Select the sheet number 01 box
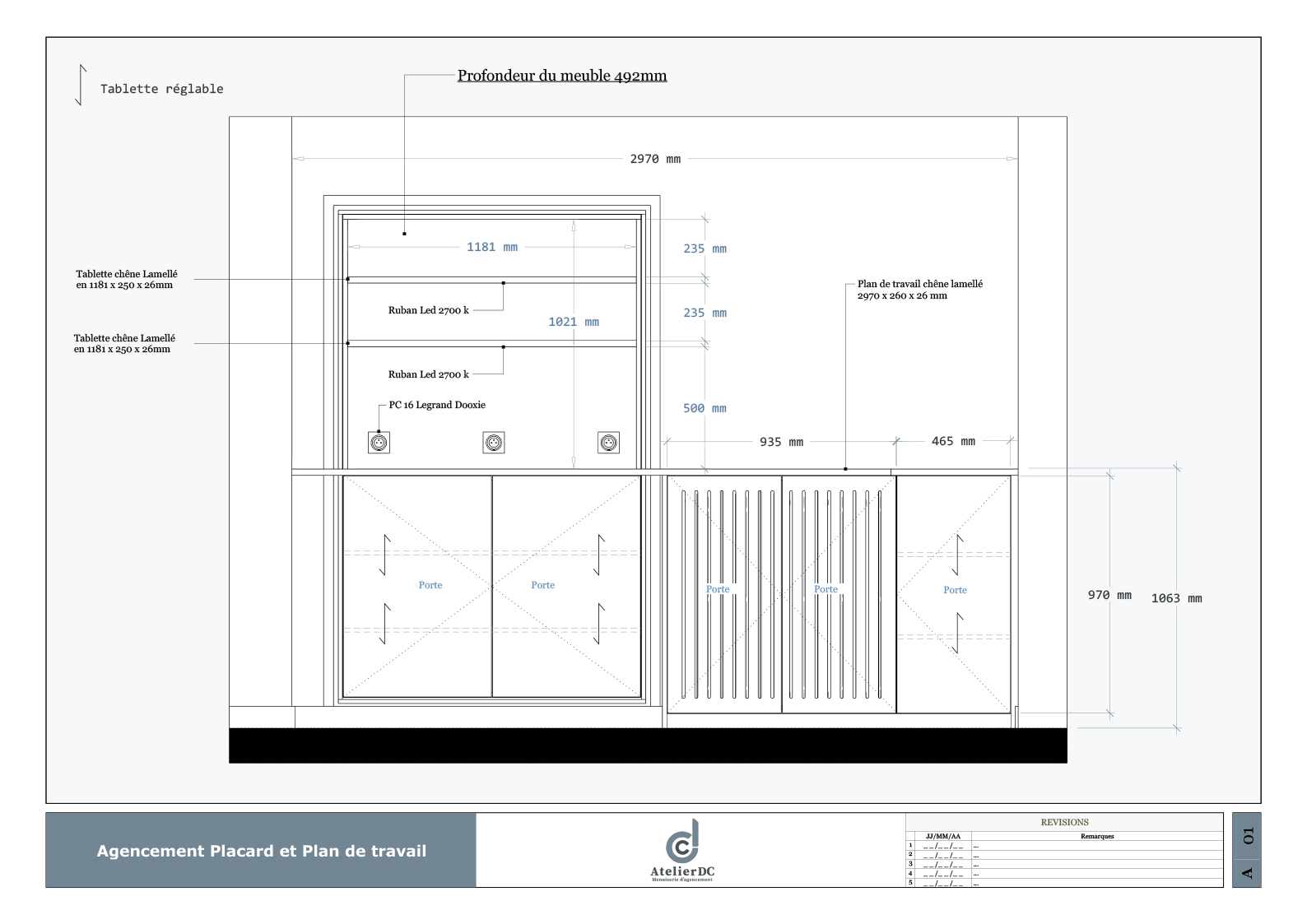Image resolution: width=1307 pixels, height=924 pixels. (1247, 835)
